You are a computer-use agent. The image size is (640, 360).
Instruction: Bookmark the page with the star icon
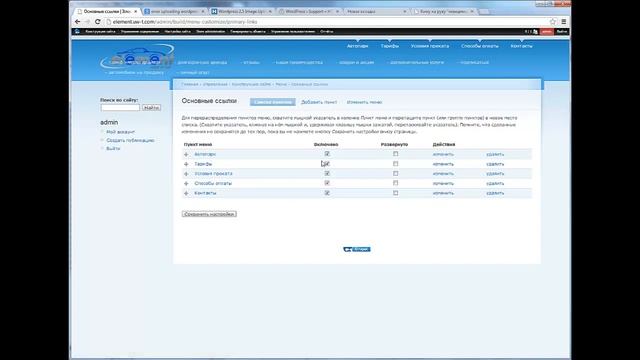[x=553, y=22]
